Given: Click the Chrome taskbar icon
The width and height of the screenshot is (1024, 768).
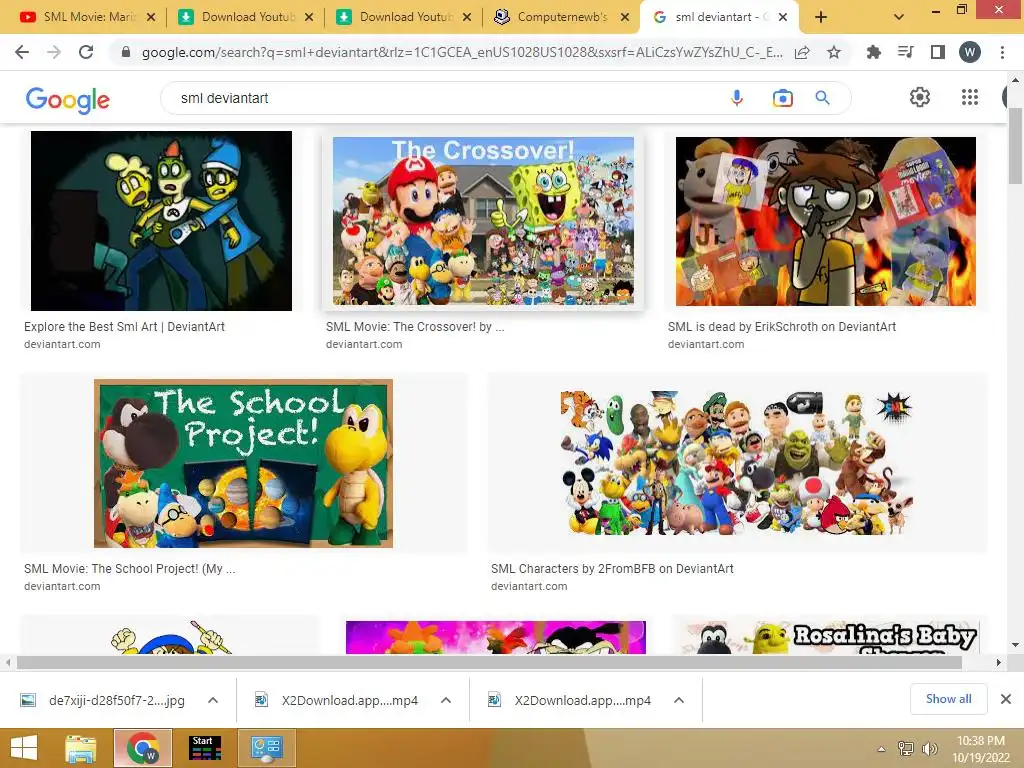Looking at the screenshot, I should (143, 748).
